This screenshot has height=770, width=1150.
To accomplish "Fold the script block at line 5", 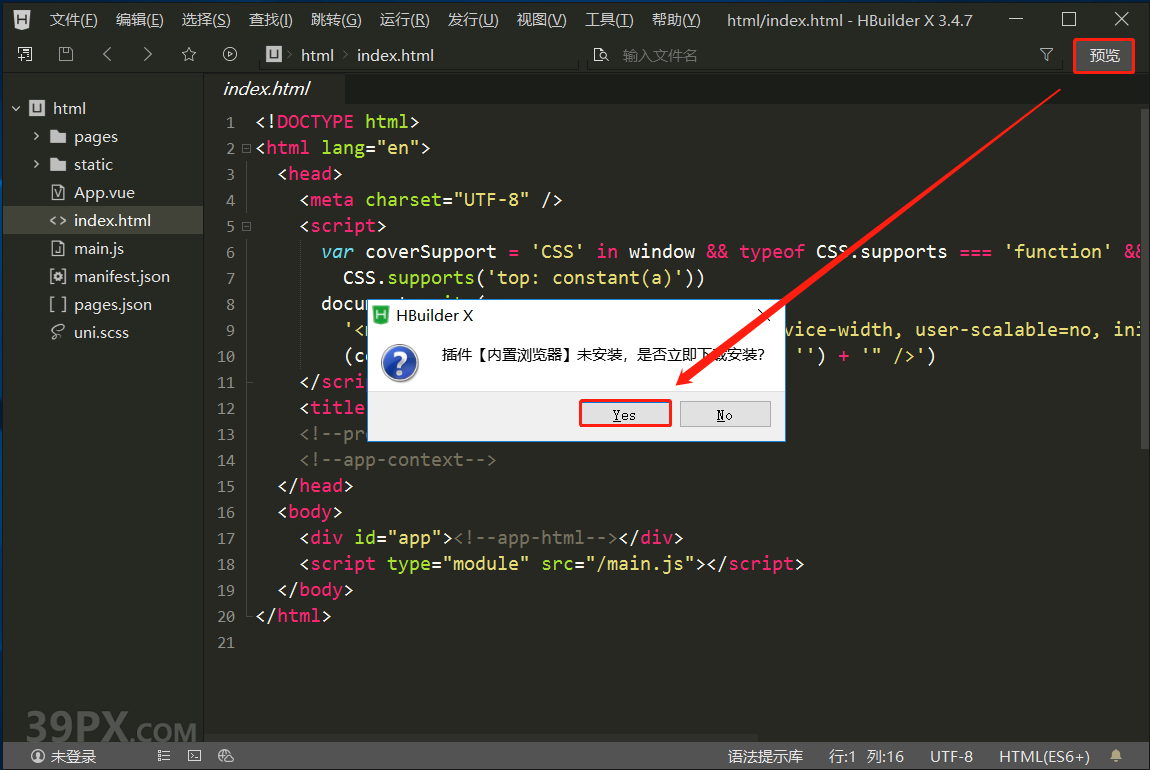I will pos(246,226).
